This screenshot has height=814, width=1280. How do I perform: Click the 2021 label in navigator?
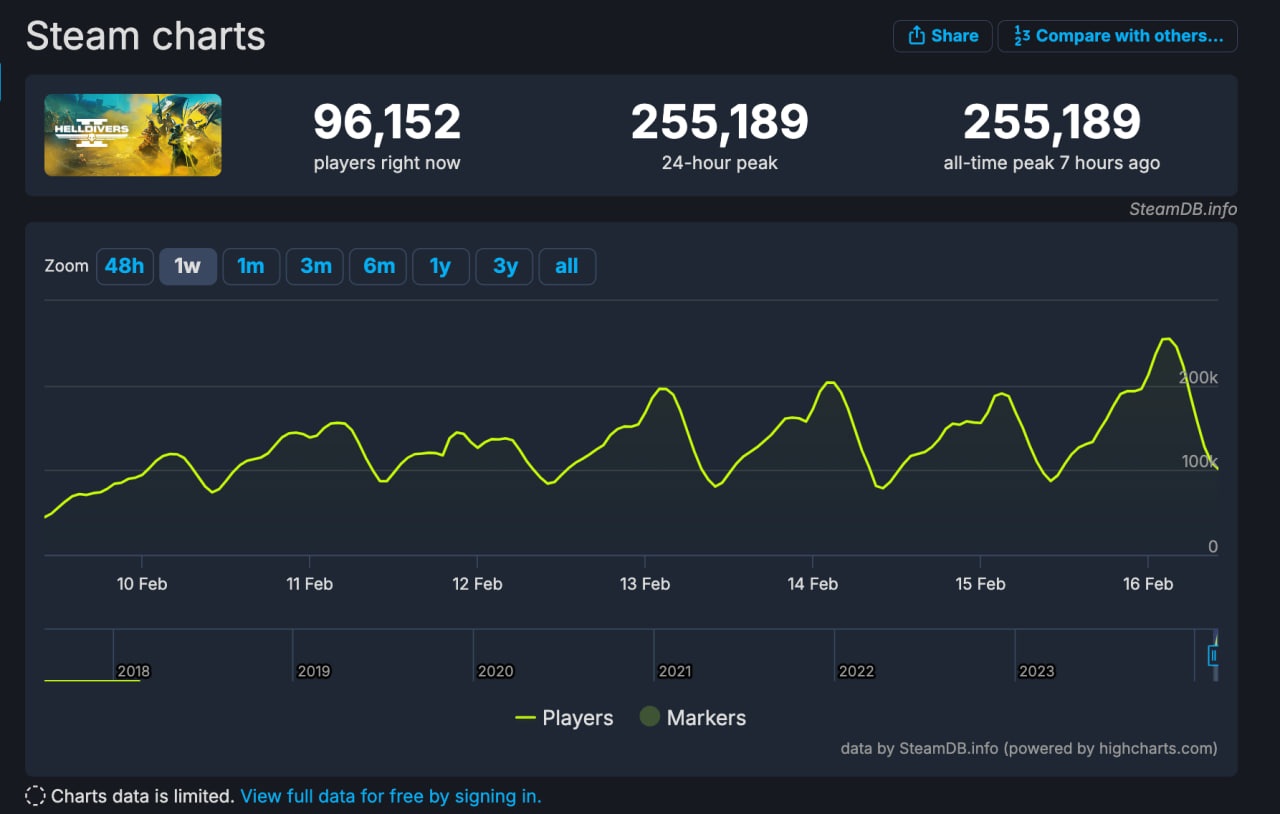tap(675, 671)
